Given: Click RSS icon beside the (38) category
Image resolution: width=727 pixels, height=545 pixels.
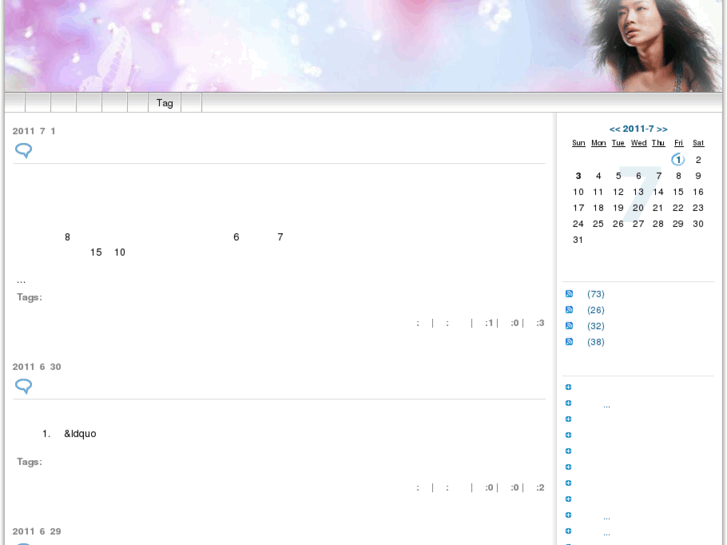Looking at the screenshot, I should coord(569,341).
